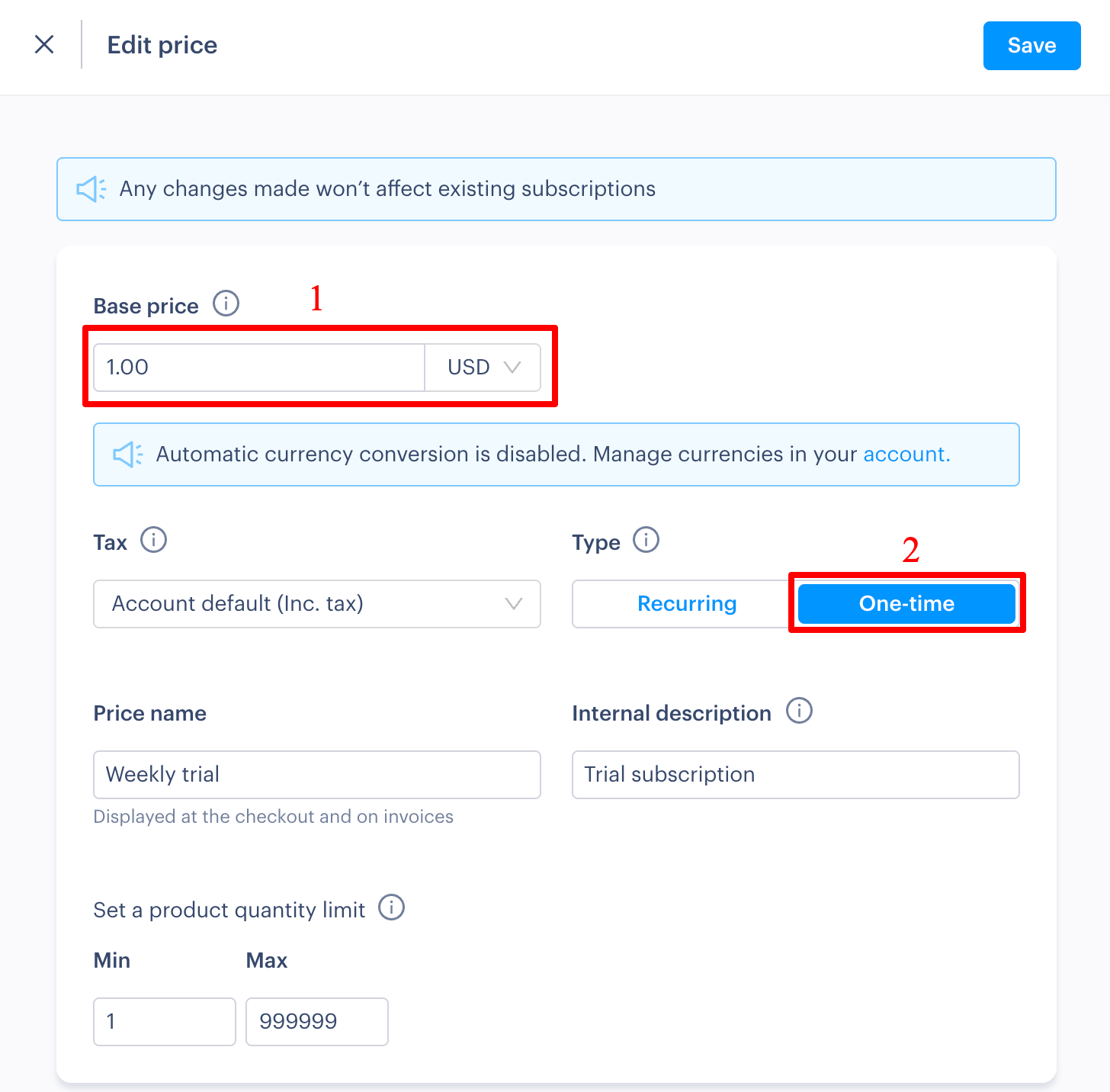The width and height of the screenshot is (1110, 1092).
Task: Click the Internal description info icon
Action: [800, 711]
